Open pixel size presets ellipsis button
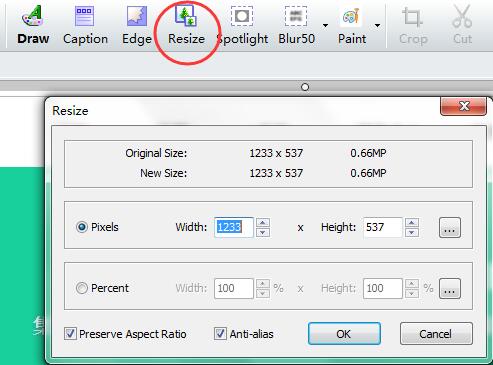This screenshot has height=365, width=493. coord(450,228)
